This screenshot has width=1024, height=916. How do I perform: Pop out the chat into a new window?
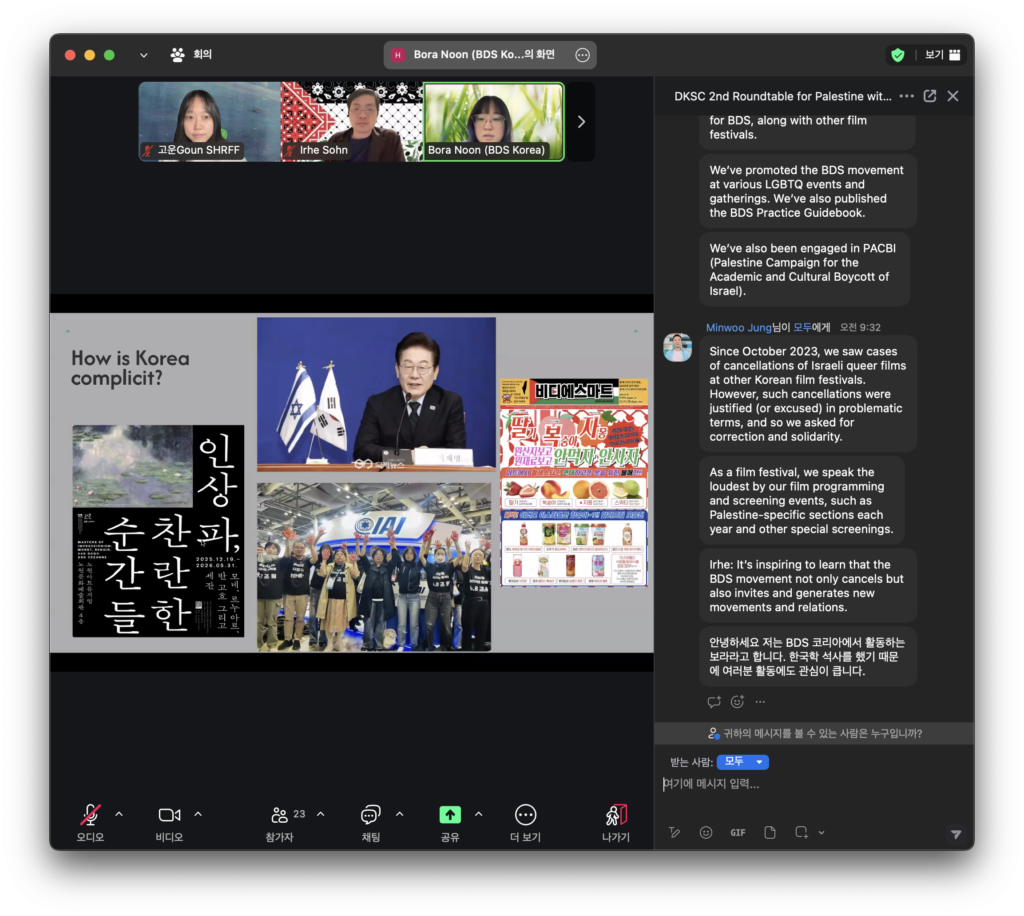point(929,96)
